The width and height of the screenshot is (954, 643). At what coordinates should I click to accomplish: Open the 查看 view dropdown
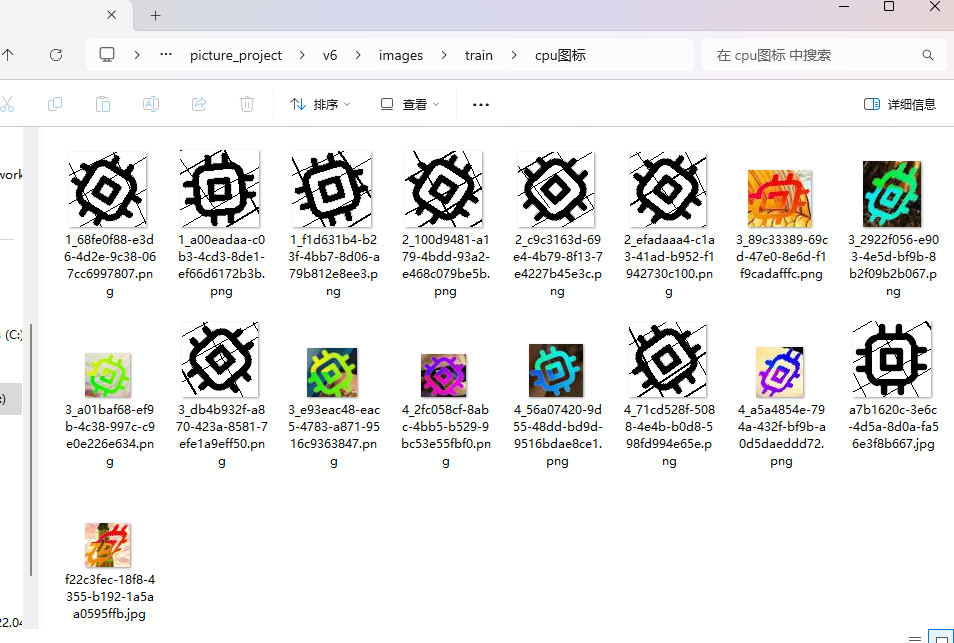coord(410,104)
